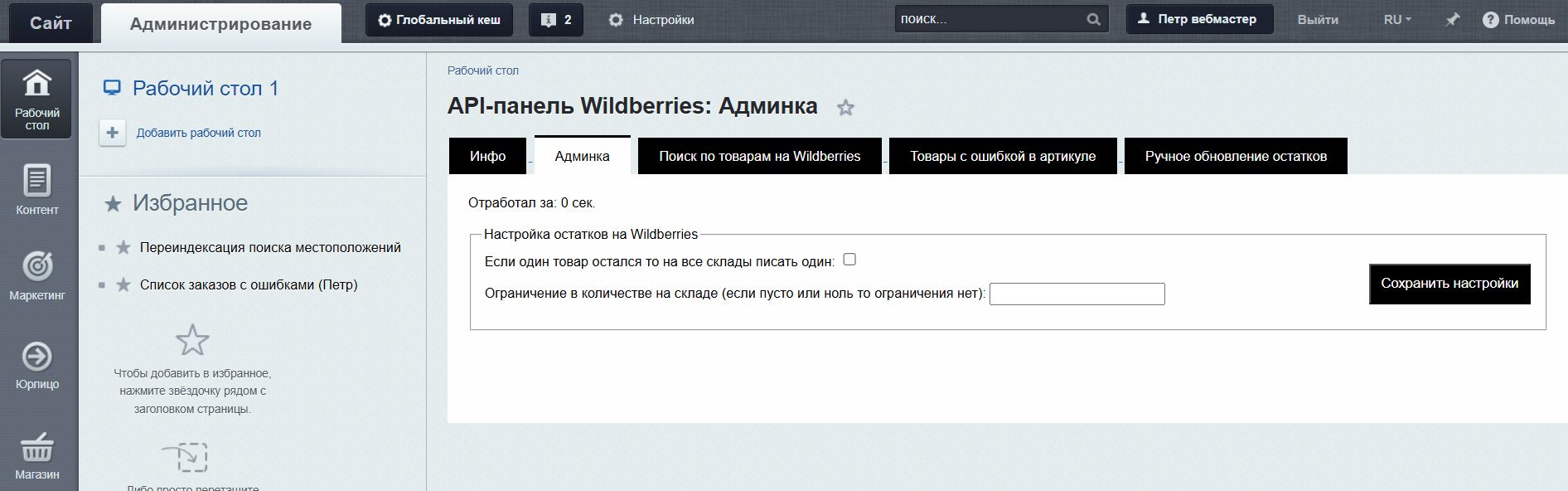Open the Контент sidebar section
The height and width of the screenshot is (491, 1568).
pos(36,190)
